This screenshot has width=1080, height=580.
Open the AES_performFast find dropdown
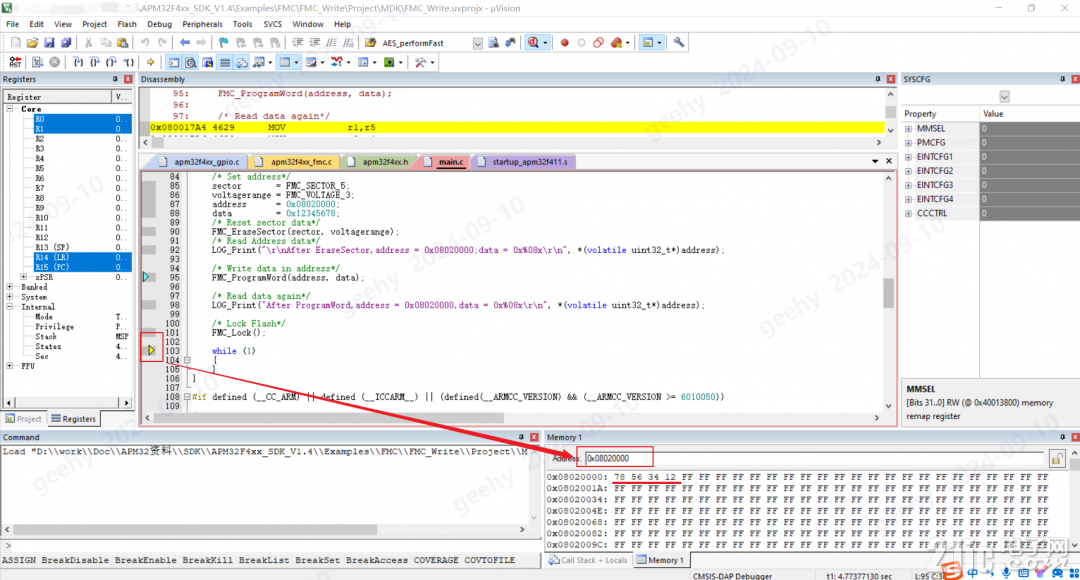[x=477, y=43]
